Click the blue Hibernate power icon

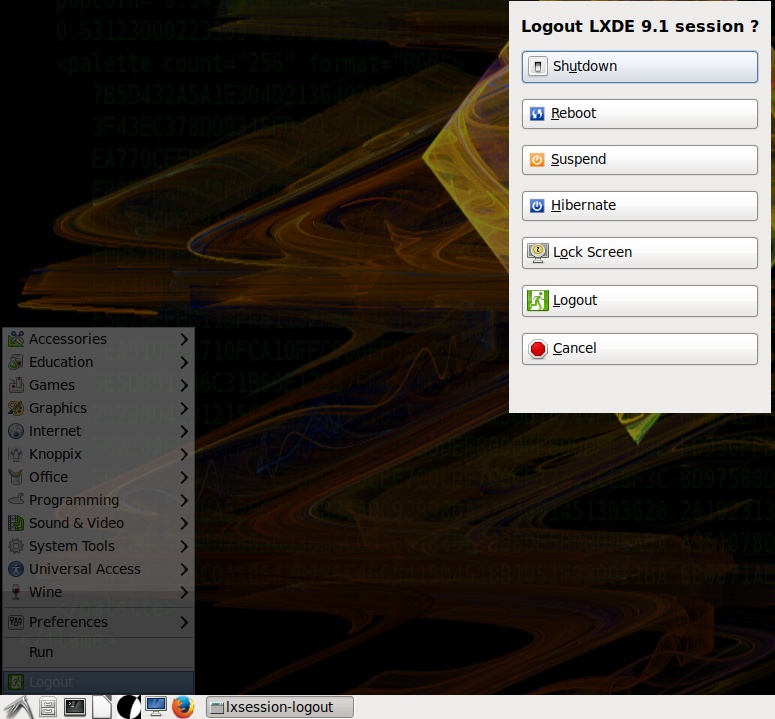(537, 206)
